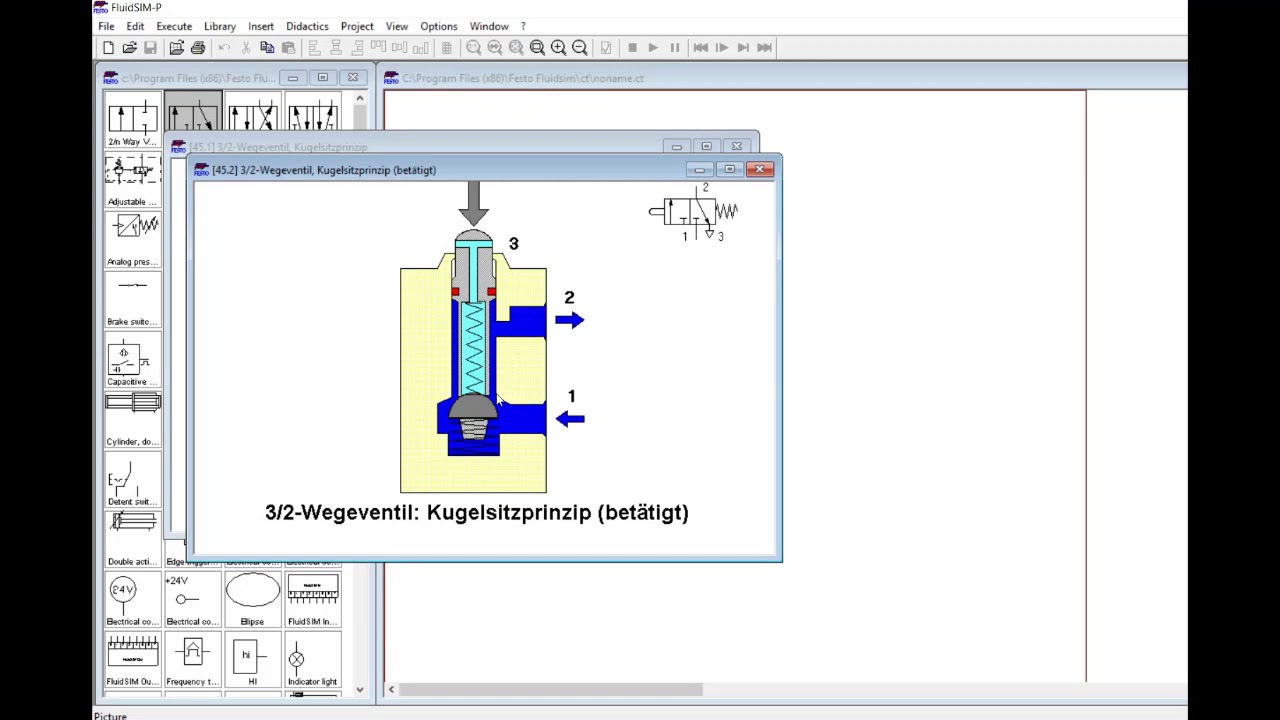Click library panel scroll down arrow
Viewport: 1280px width, 720px height.
tap(360, 689)
